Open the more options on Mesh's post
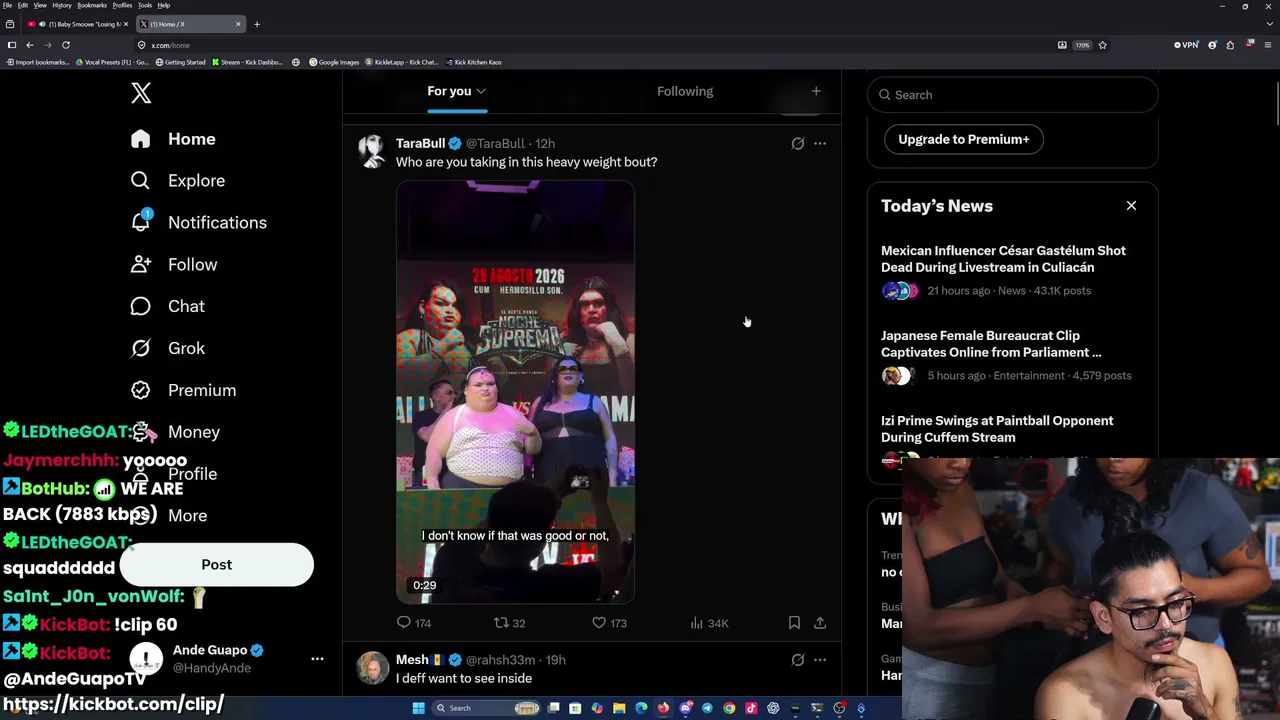Viewport: 1280px width, 720px height. click(x=820, y=660)
